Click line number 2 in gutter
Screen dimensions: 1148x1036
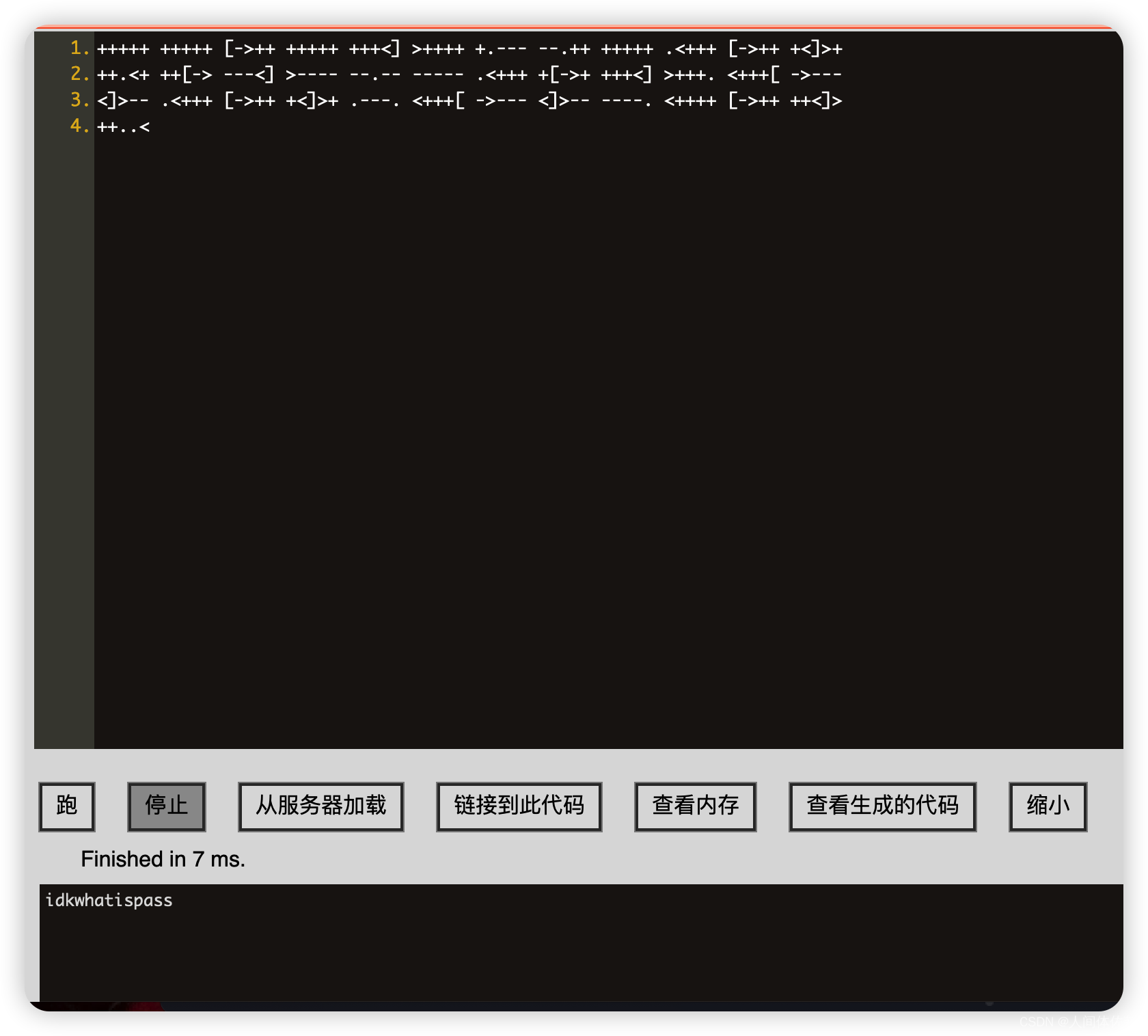pos(80,74)
